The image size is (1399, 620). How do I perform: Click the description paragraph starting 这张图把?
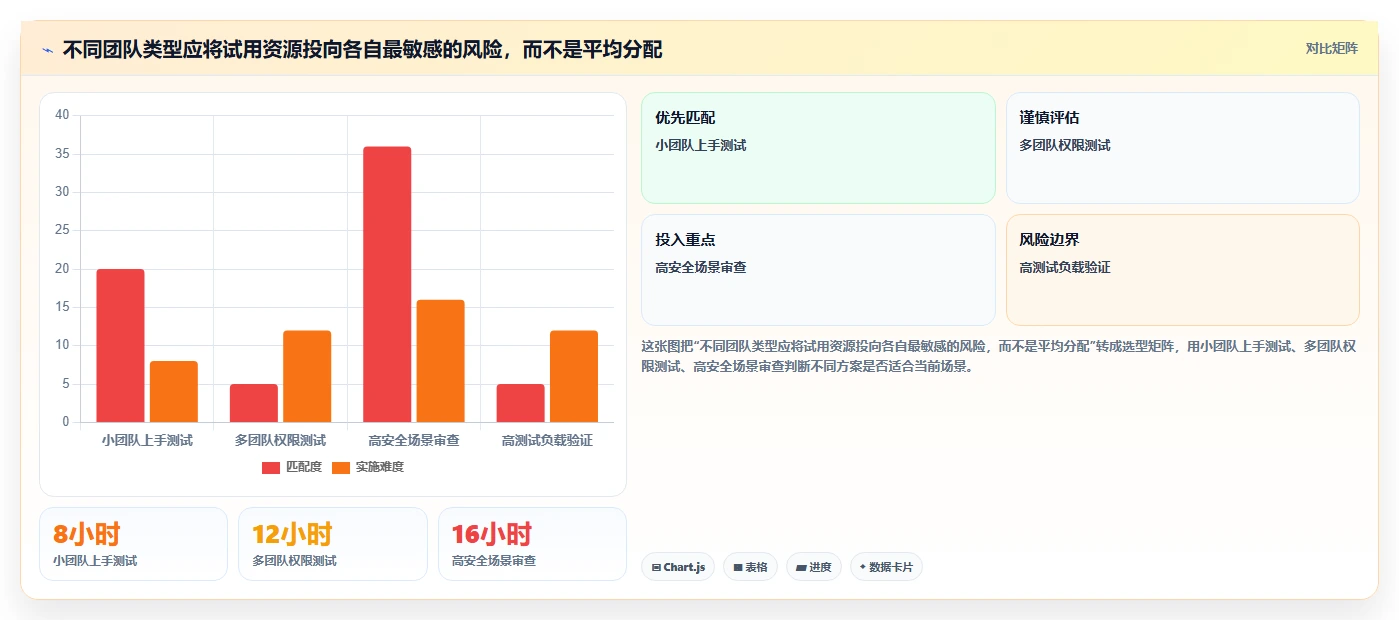pos(998,356)
